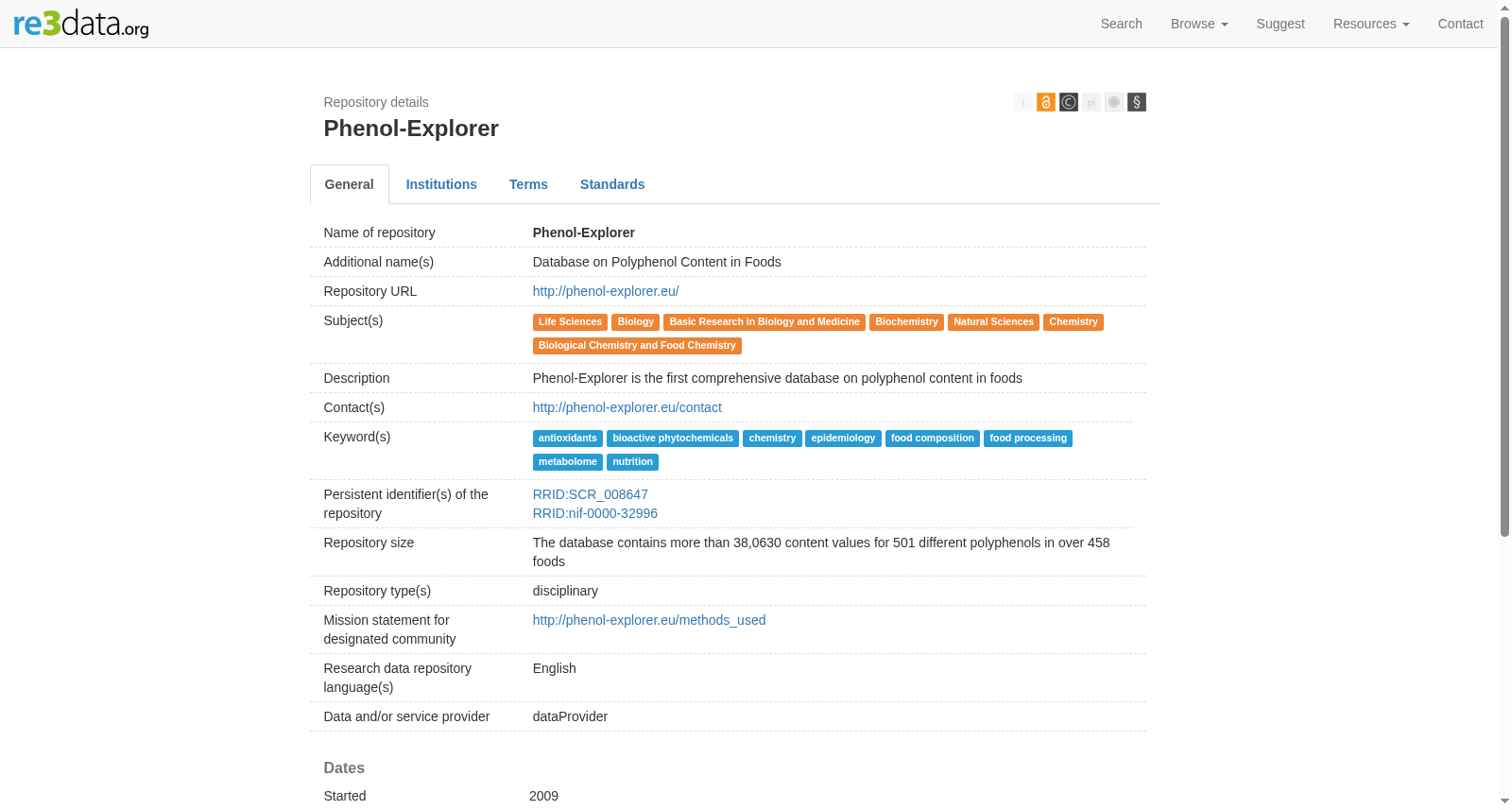This screenshot has width=1512, height=810.
Task: Click the copyright license badge icon
Action: (1069, 102)
